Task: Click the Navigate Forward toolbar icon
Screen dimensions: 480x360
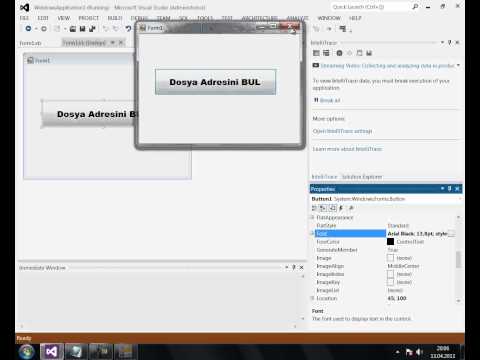Action: pos(44,29)
